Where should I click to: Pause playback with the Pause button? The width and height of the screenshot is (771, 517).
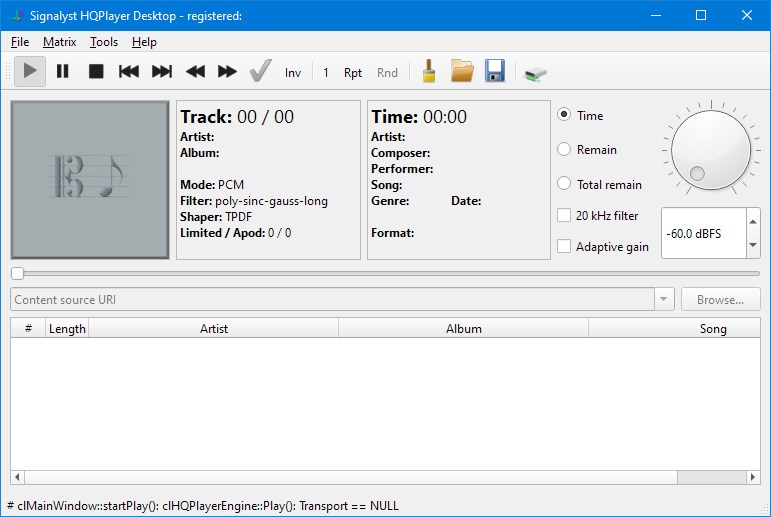62,71
